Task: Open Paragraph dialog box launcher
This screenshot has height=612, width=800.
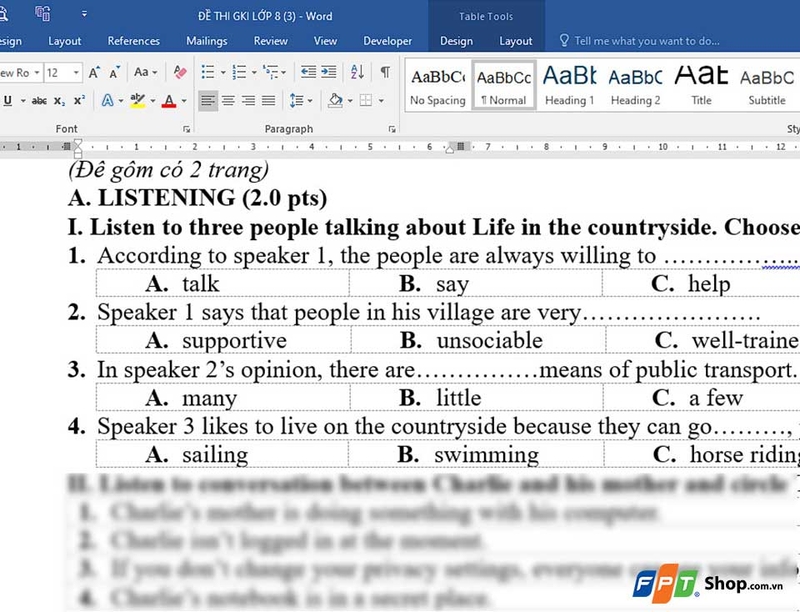Action: coord(392,130)
